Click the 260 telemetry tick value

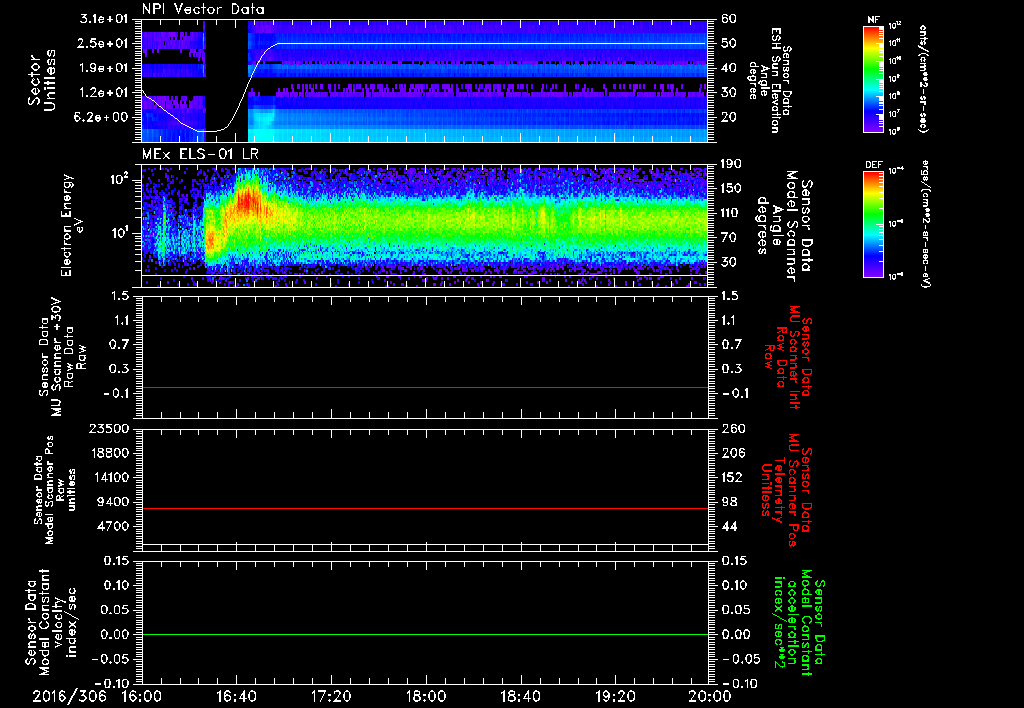click(x=731, y=429)
